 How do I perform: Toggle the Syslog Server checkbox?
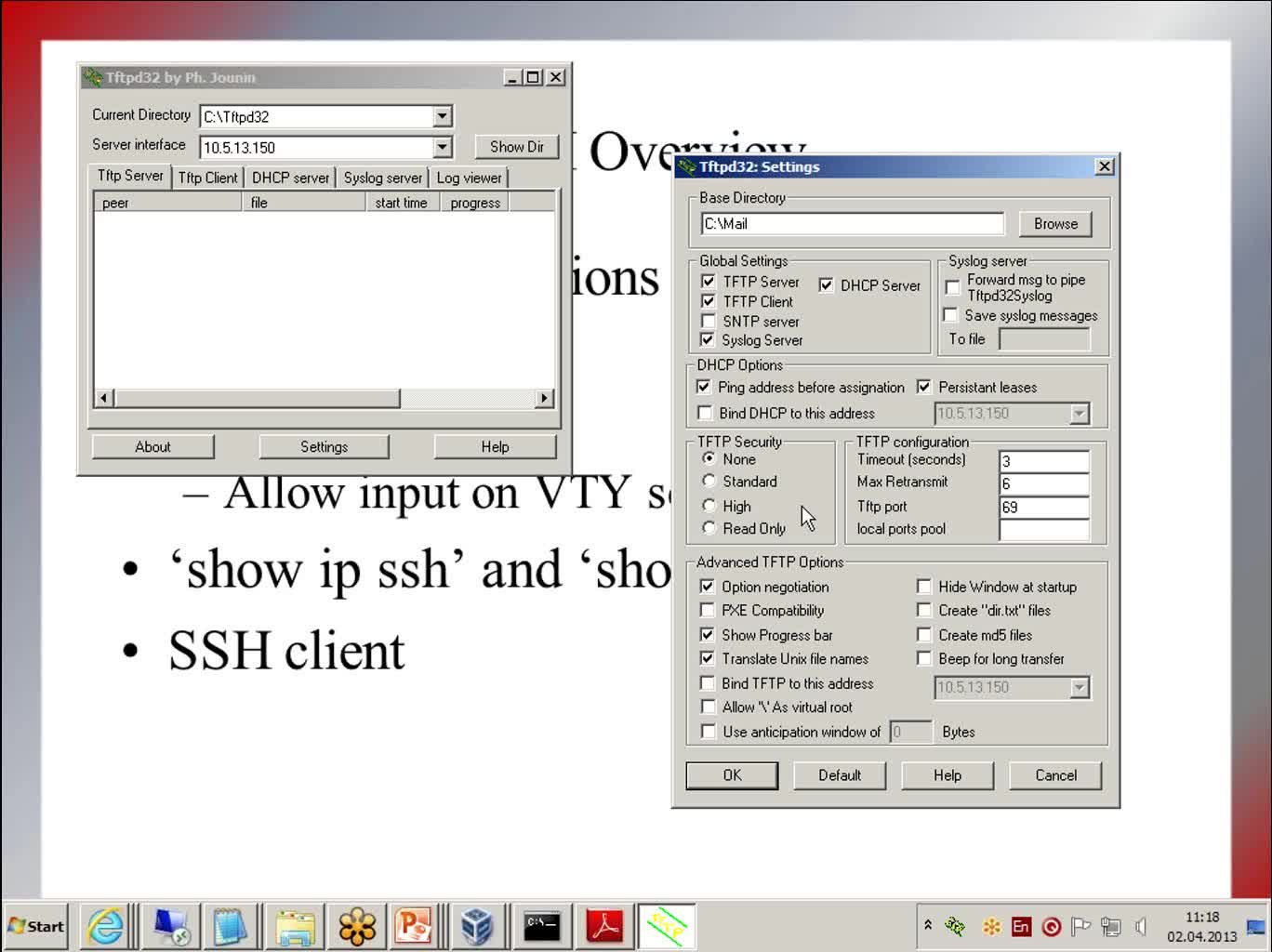pos(709,340)
